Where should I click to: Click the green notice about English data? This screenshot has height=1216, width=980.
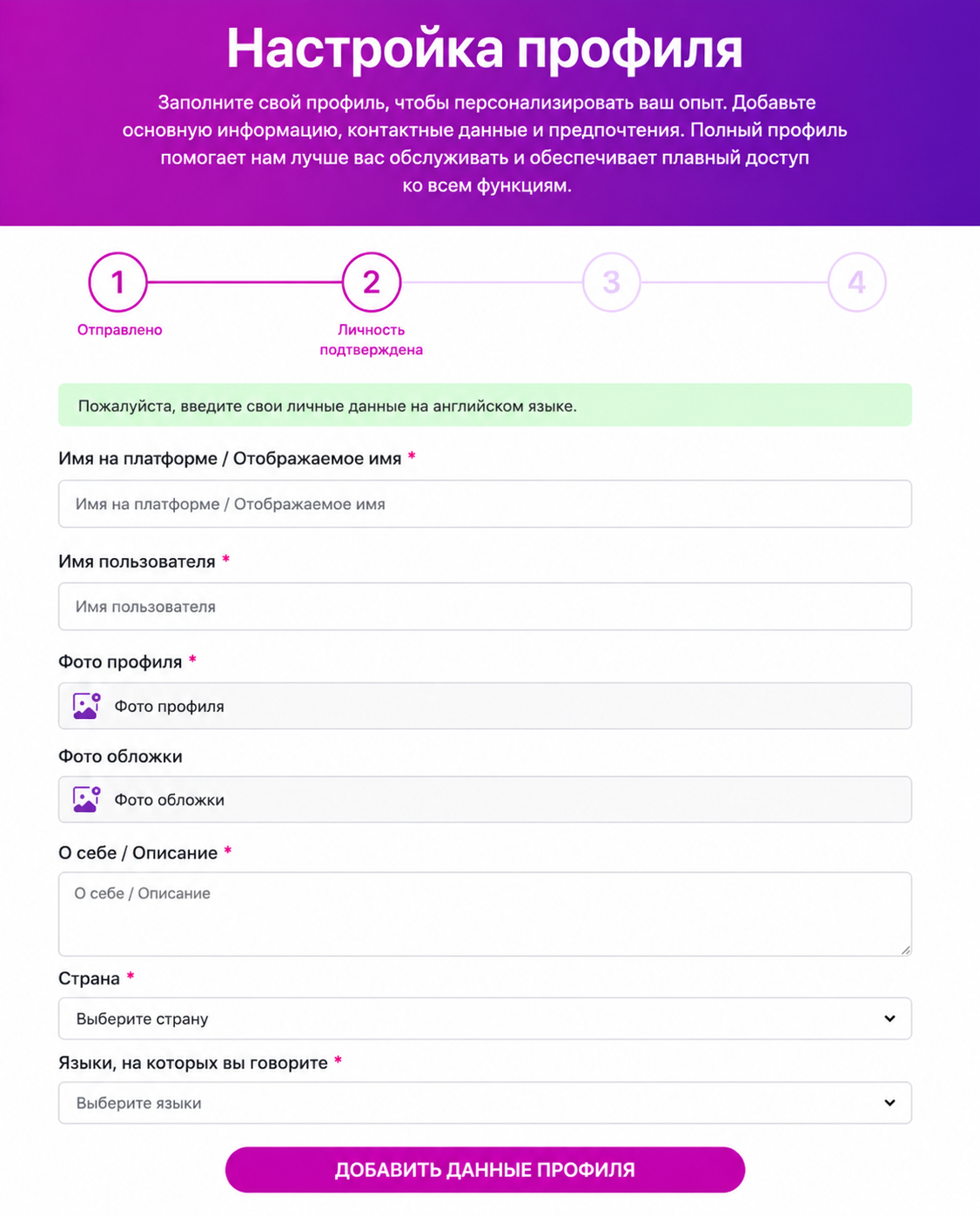pos(485,405)
